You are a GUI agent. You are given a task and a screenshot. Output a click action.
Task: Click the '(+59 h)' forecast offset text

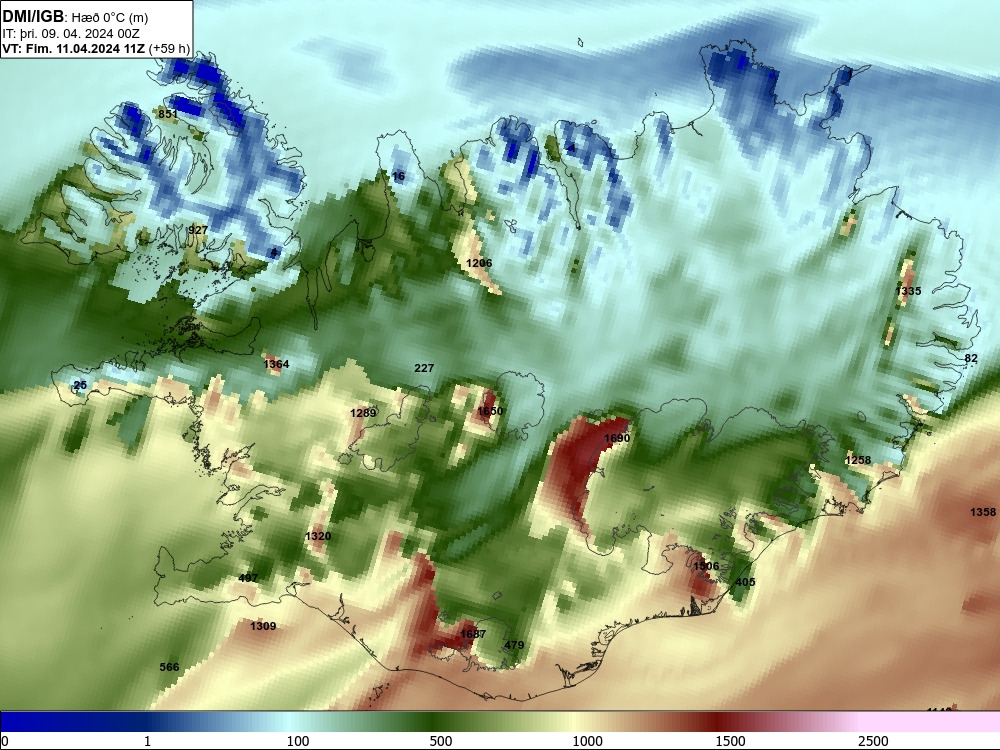coord(169,48)
